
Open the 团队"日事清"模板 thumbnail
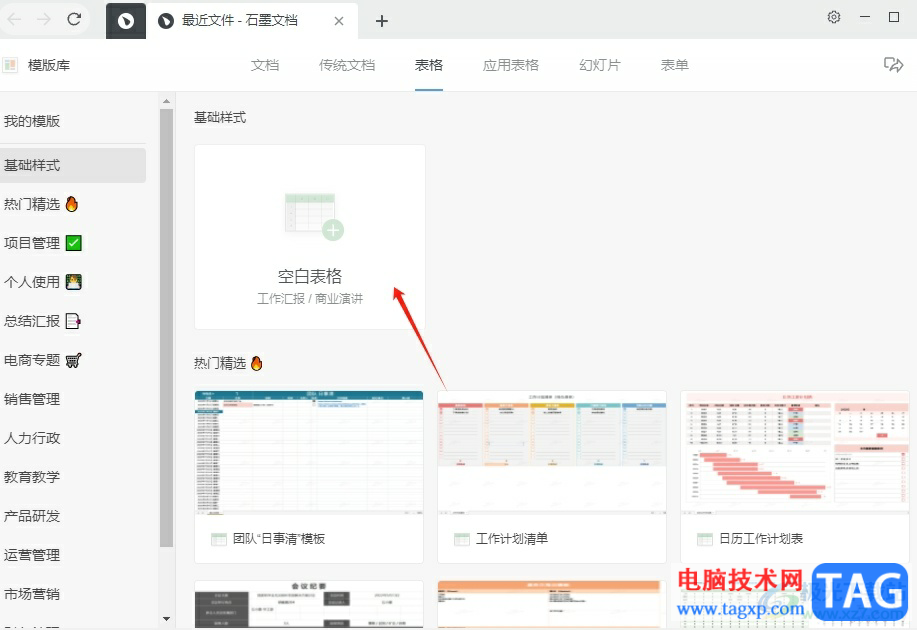point(309,452)
